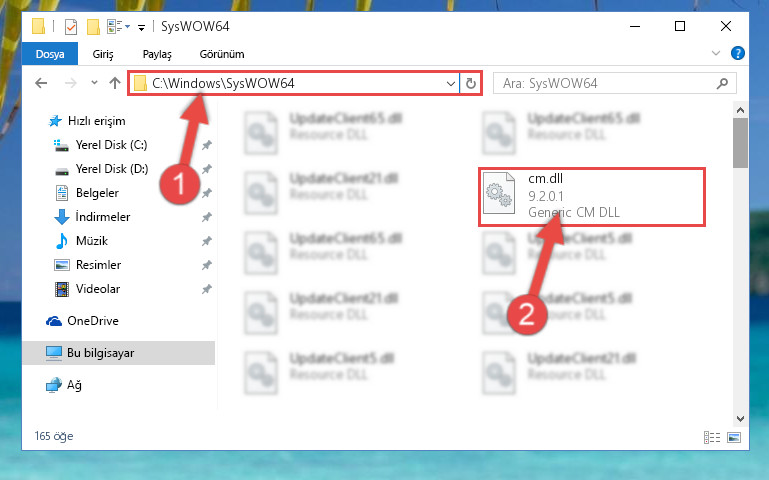Unpin Müzik via its pin icon
769x480 pixels.
pyautogui.click(x=207, y=241)
